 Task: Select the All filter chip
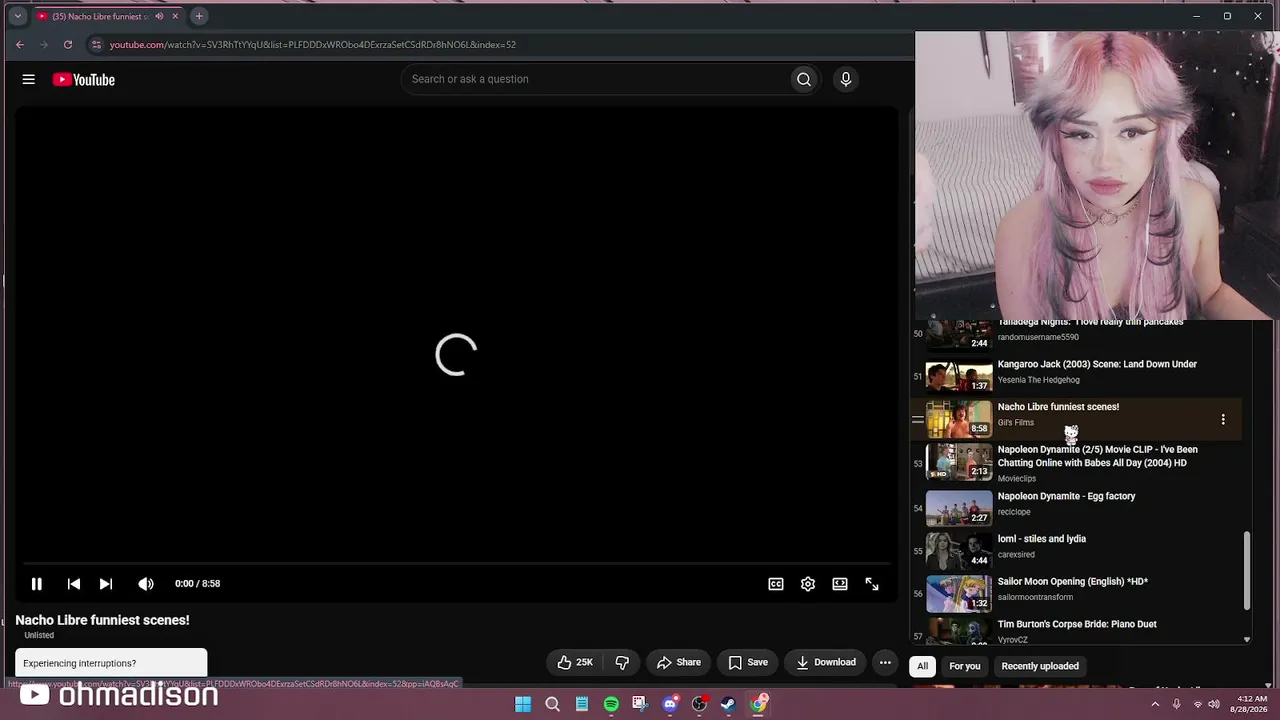[x=923, y=666]
